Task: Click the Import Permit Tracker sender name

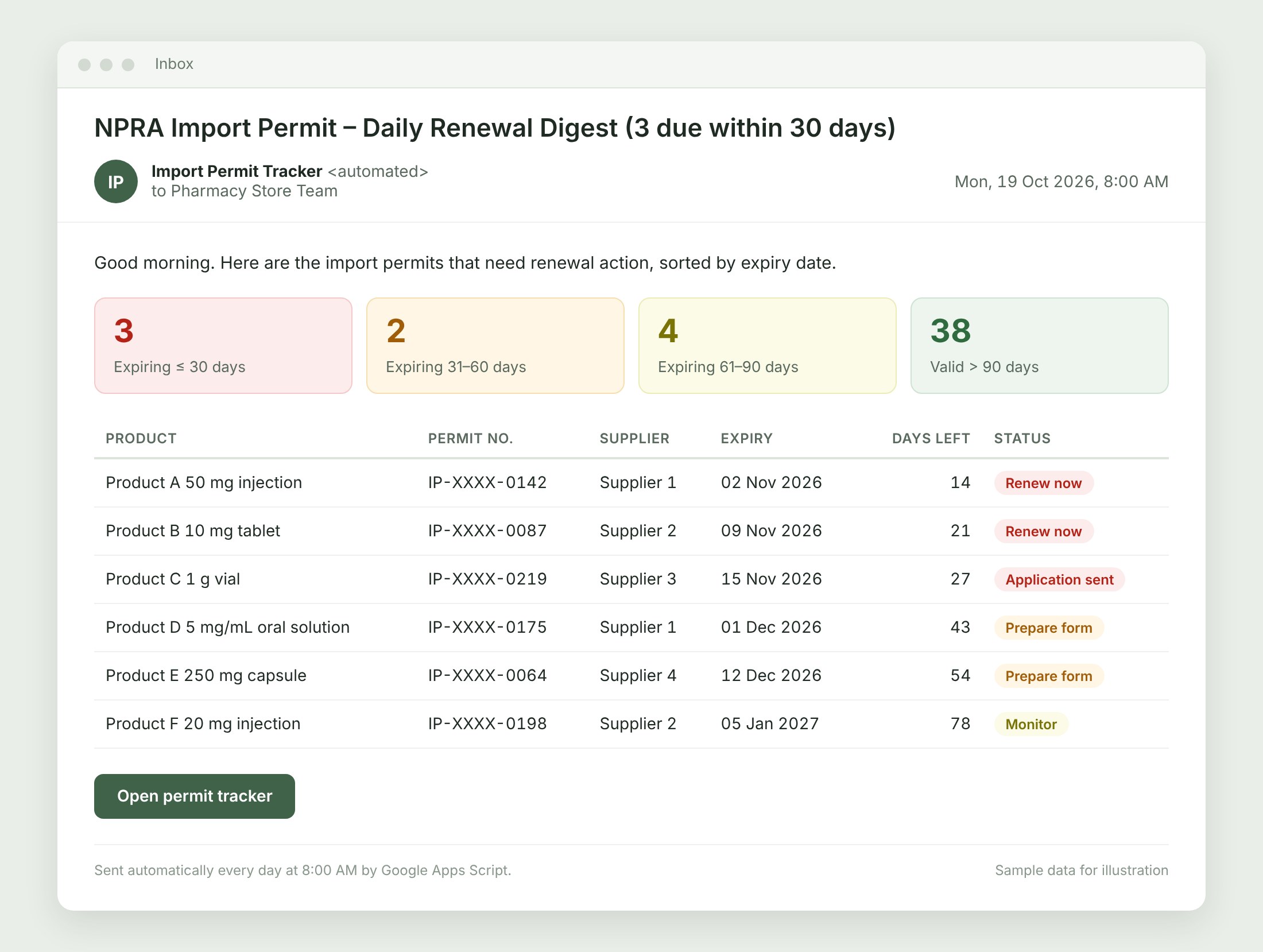Action: click(237, 171)
